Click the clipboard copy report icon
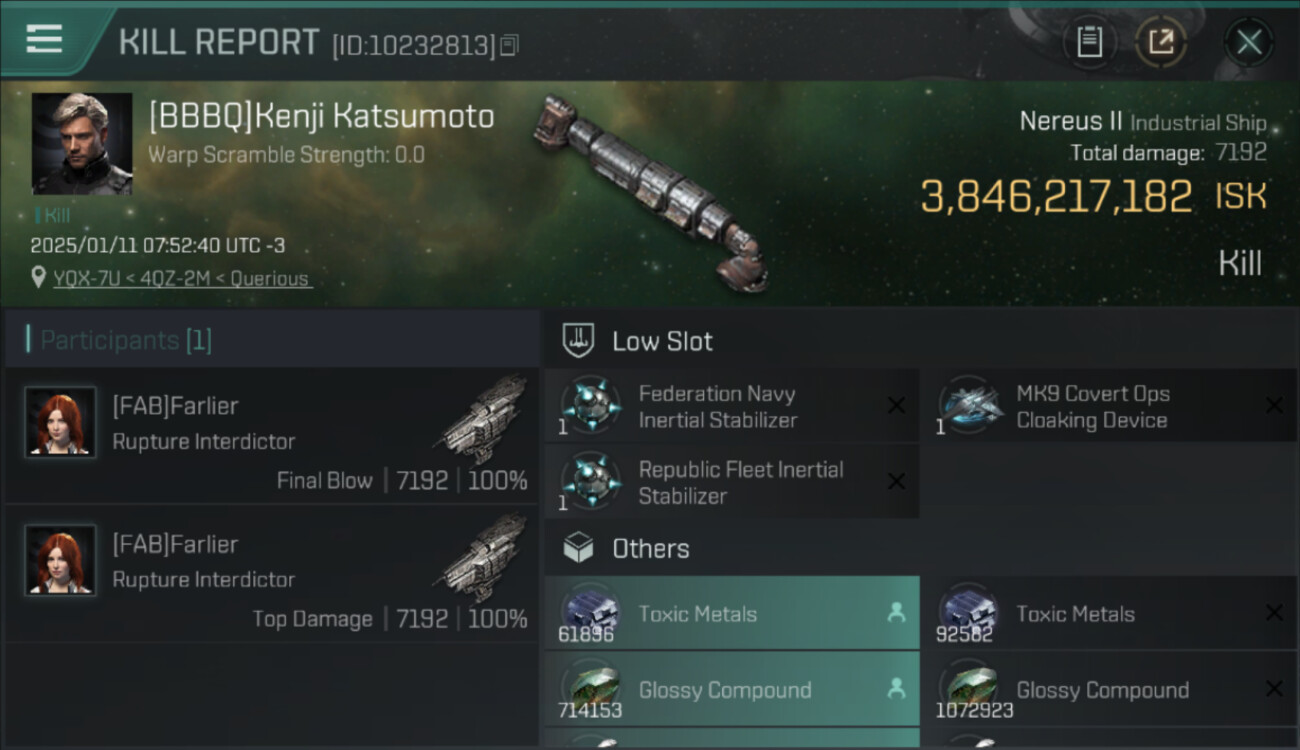Viewport: 1300px width, 750px height. coord(1089,42)
